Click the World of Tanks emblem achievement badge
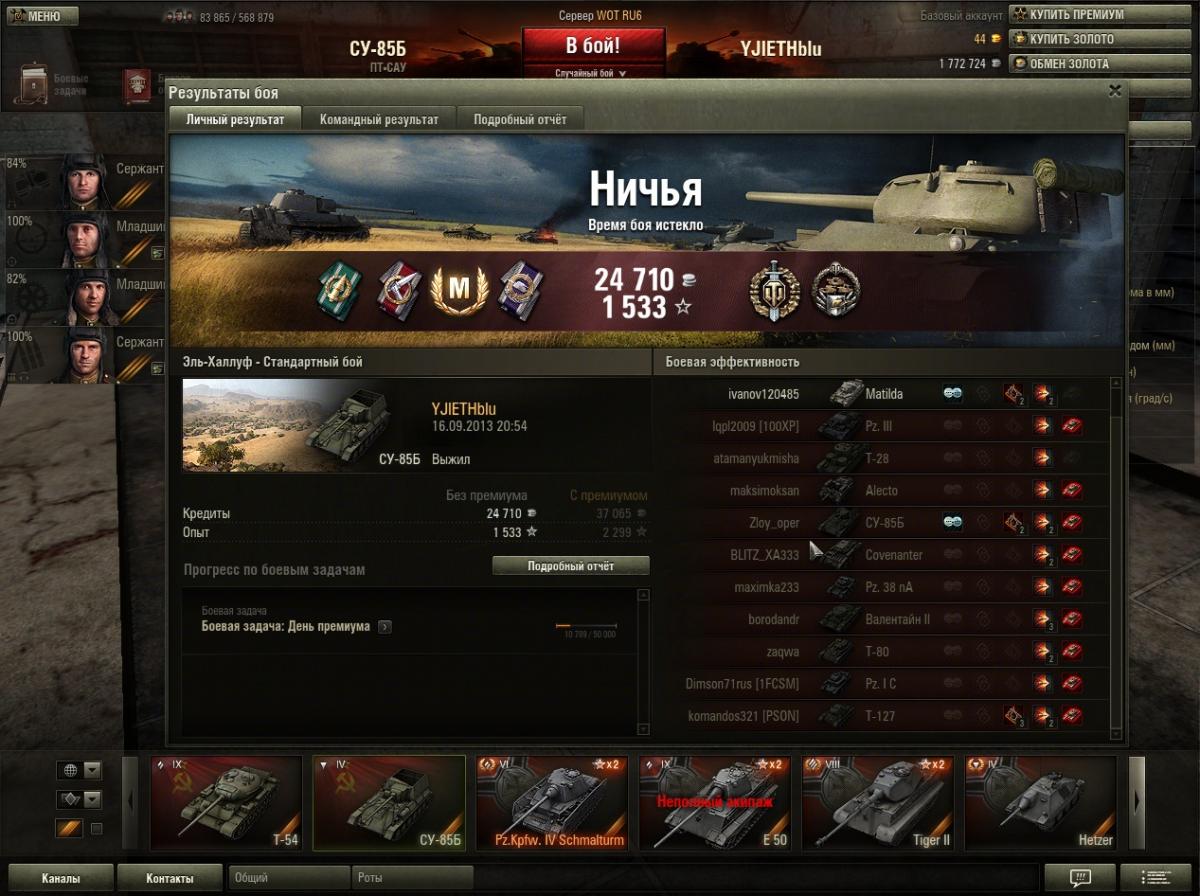This screenshot has height=896, width=1200. tap(774, 290)
